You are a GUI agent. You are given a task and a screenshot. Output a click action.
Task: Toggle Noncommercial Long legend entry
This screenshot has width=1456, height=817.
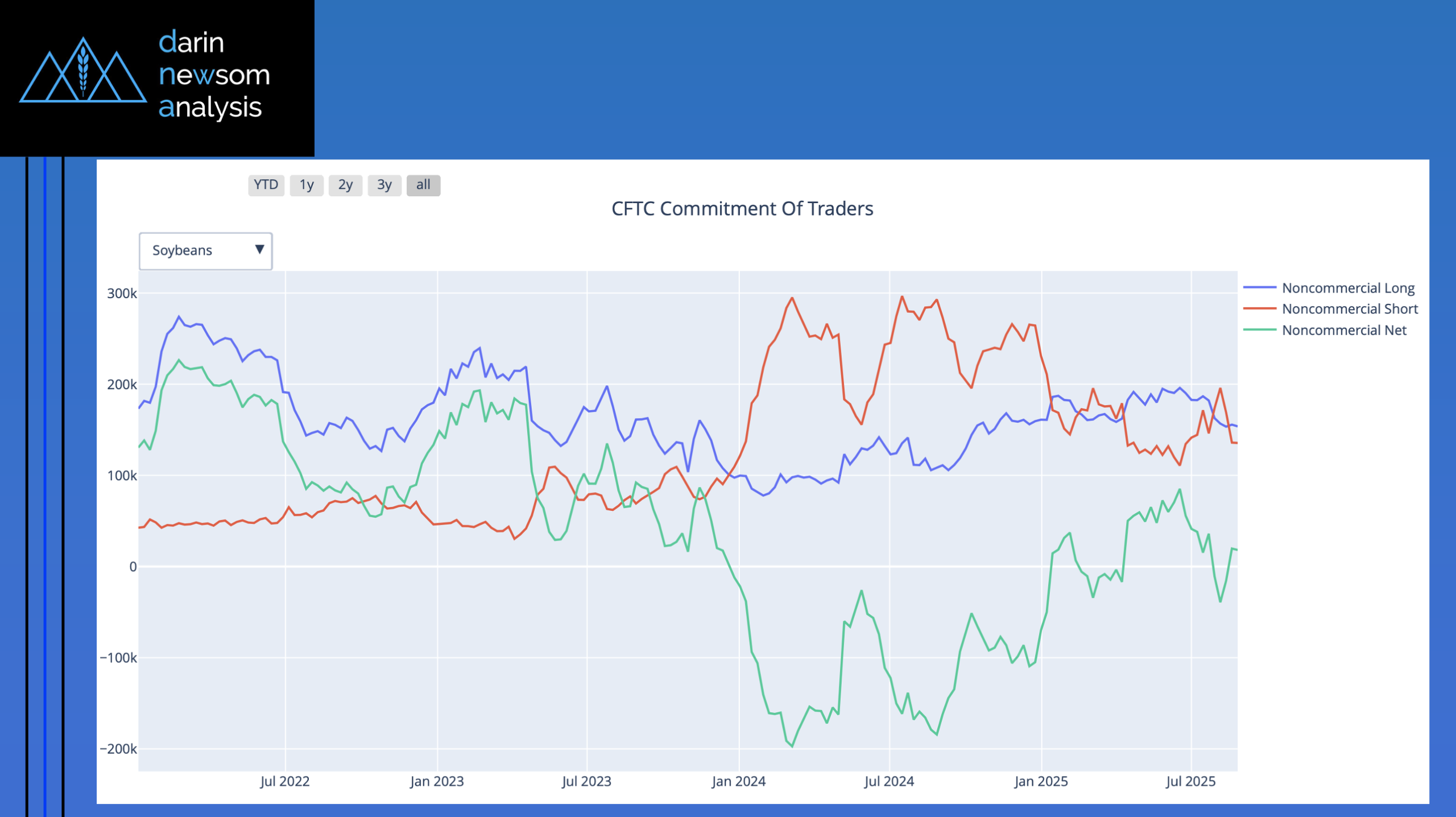1348,288
